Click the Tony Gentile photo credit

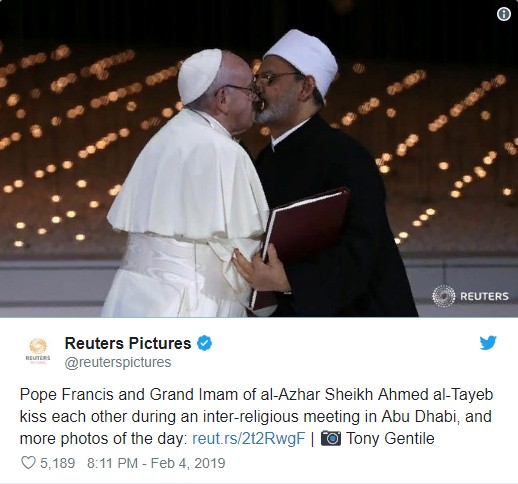[x=390, y=438]
